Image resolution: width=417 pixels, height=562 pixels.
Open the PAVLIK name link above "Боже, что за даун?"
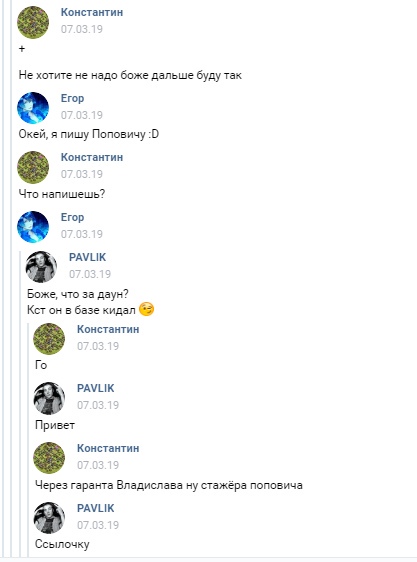coord(87,257)
